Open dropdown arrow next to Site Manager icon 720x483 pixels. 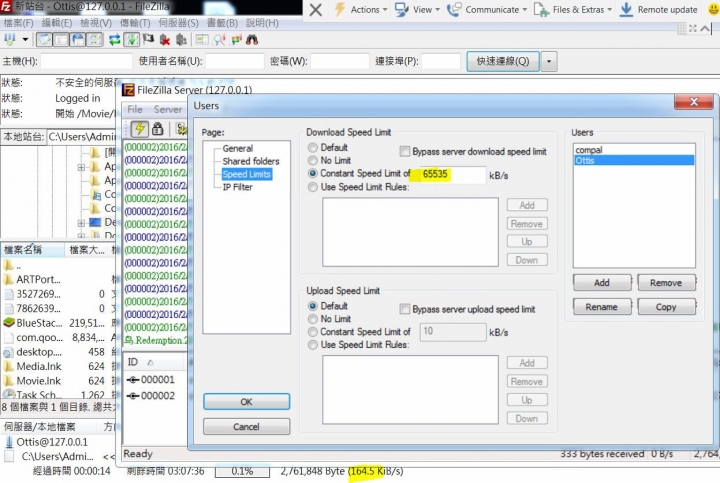click(25, 40)
